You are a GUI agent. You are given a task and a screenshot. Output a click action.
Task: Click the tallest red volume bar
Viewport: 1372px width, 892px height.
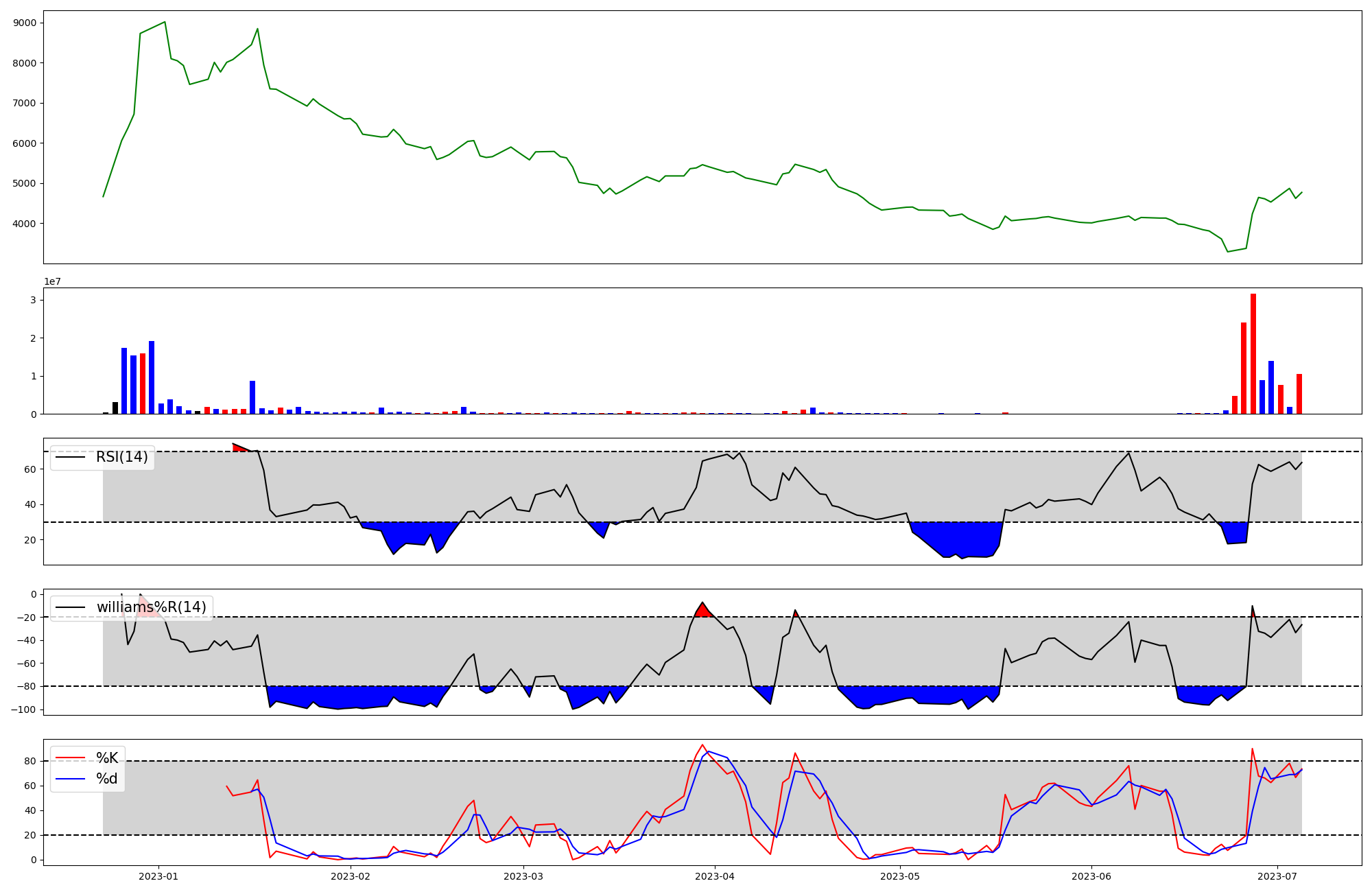coord(1253,353)
